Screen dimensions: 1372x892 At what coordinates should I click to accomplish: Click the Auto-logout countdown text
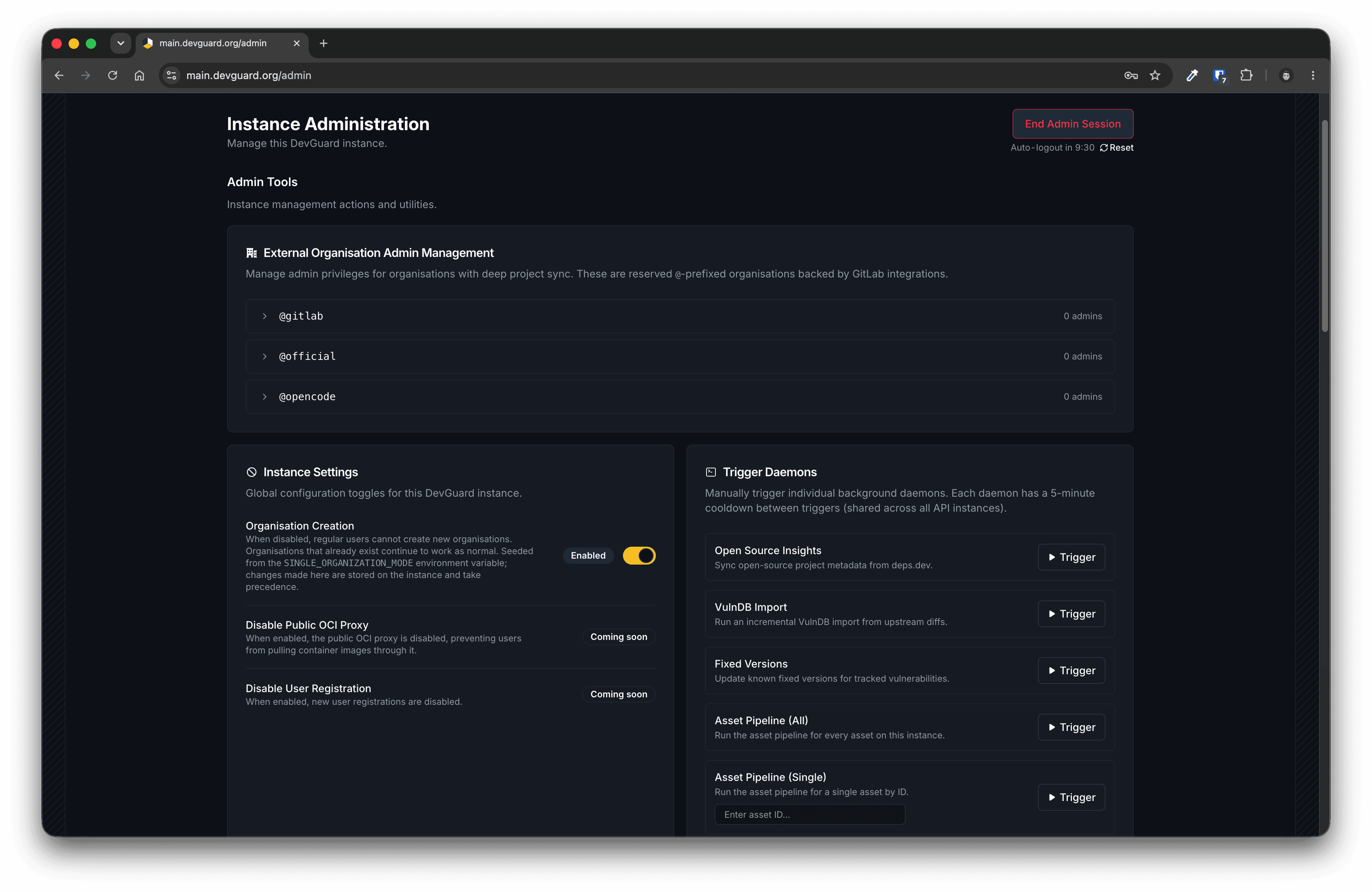[1052, 148]
